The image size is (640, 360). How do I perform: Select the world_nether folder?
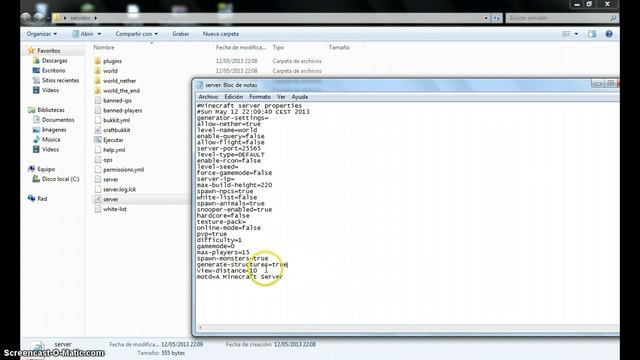(119, 81)
